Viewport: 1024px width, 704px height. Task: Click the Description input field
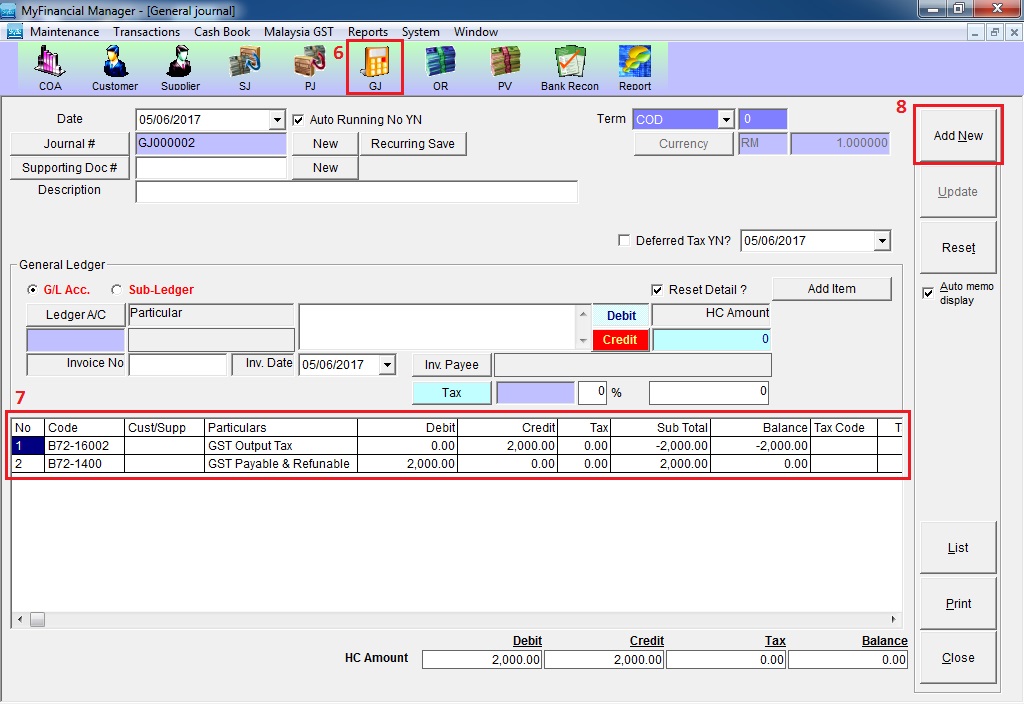pyautogui.click(x=356, y=192)
